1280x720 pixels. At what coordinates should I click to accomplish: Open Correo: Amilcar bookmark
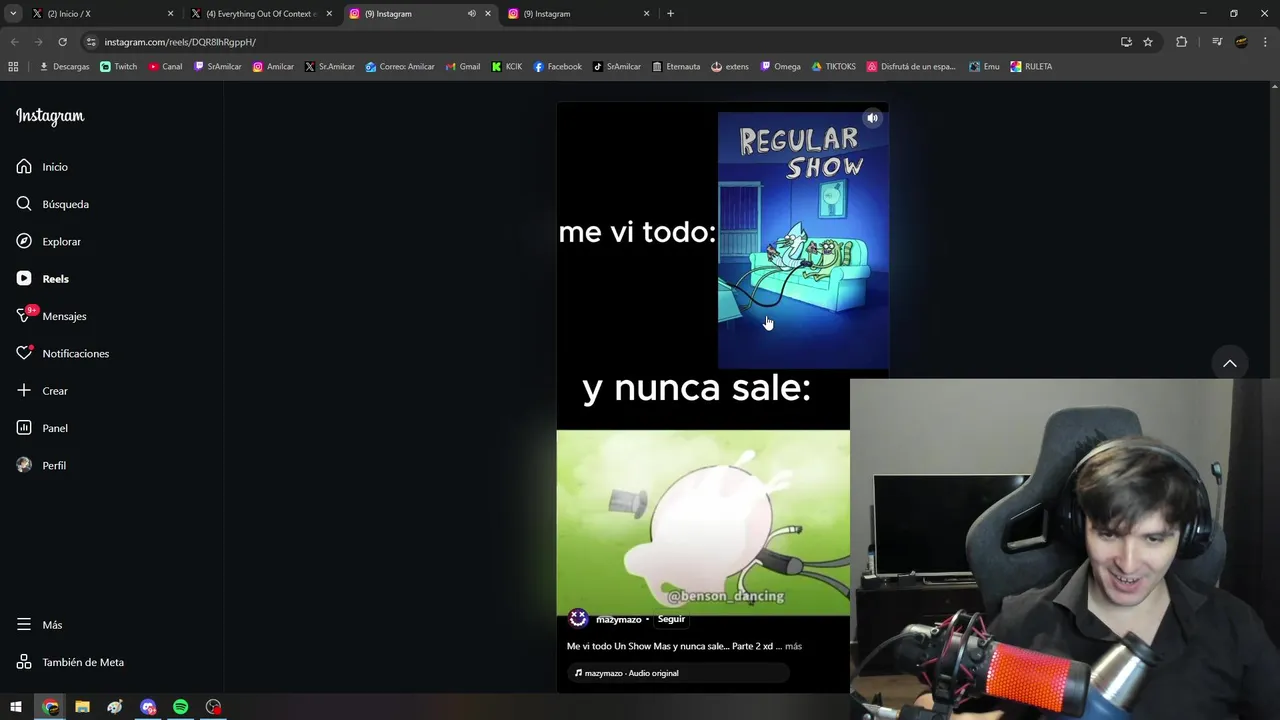click(400, 67)
